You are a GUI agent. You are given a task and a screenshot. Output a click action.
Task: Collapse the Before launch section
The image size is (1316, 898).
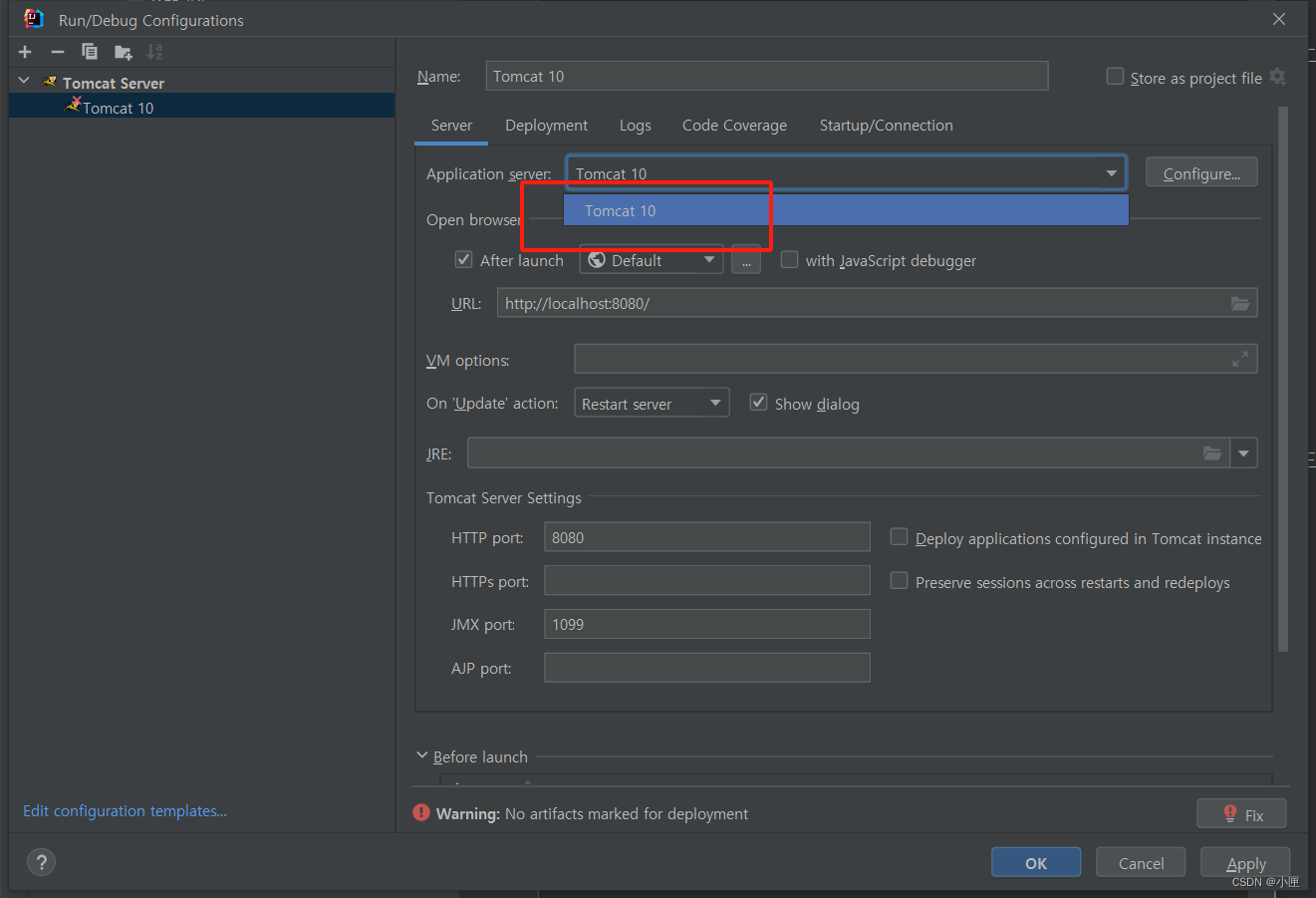point(422,755)
